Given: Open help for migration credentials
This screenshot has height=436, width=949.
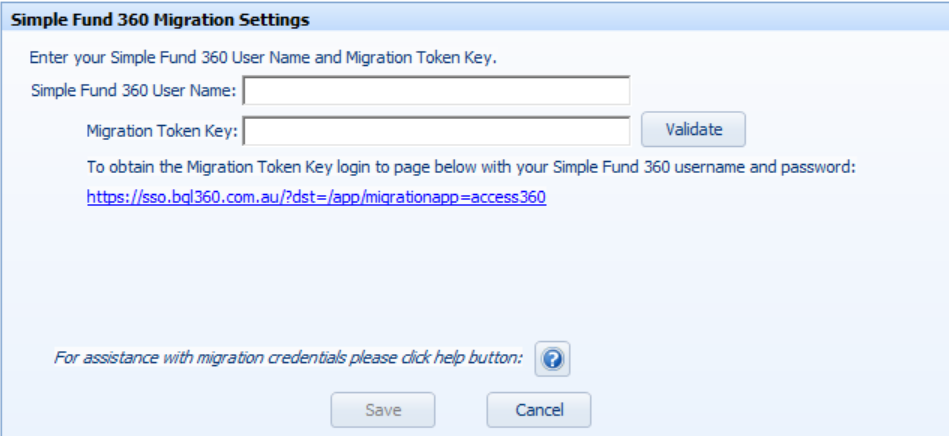Looking at the screenshot, I should point(552,359).
